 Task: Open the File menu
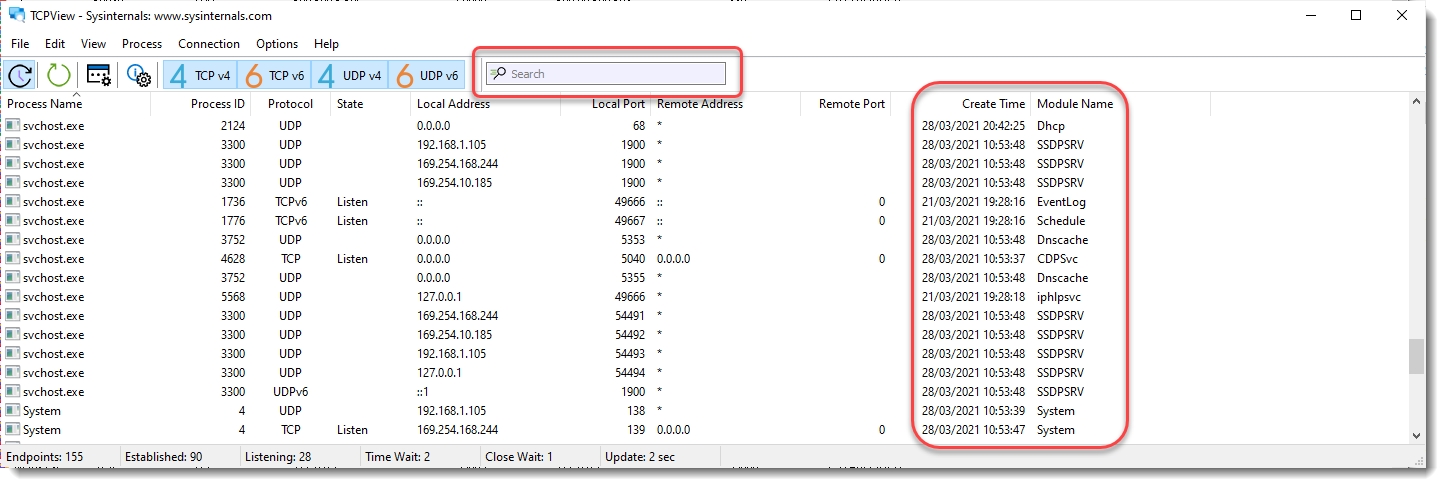tap(20, 44)
